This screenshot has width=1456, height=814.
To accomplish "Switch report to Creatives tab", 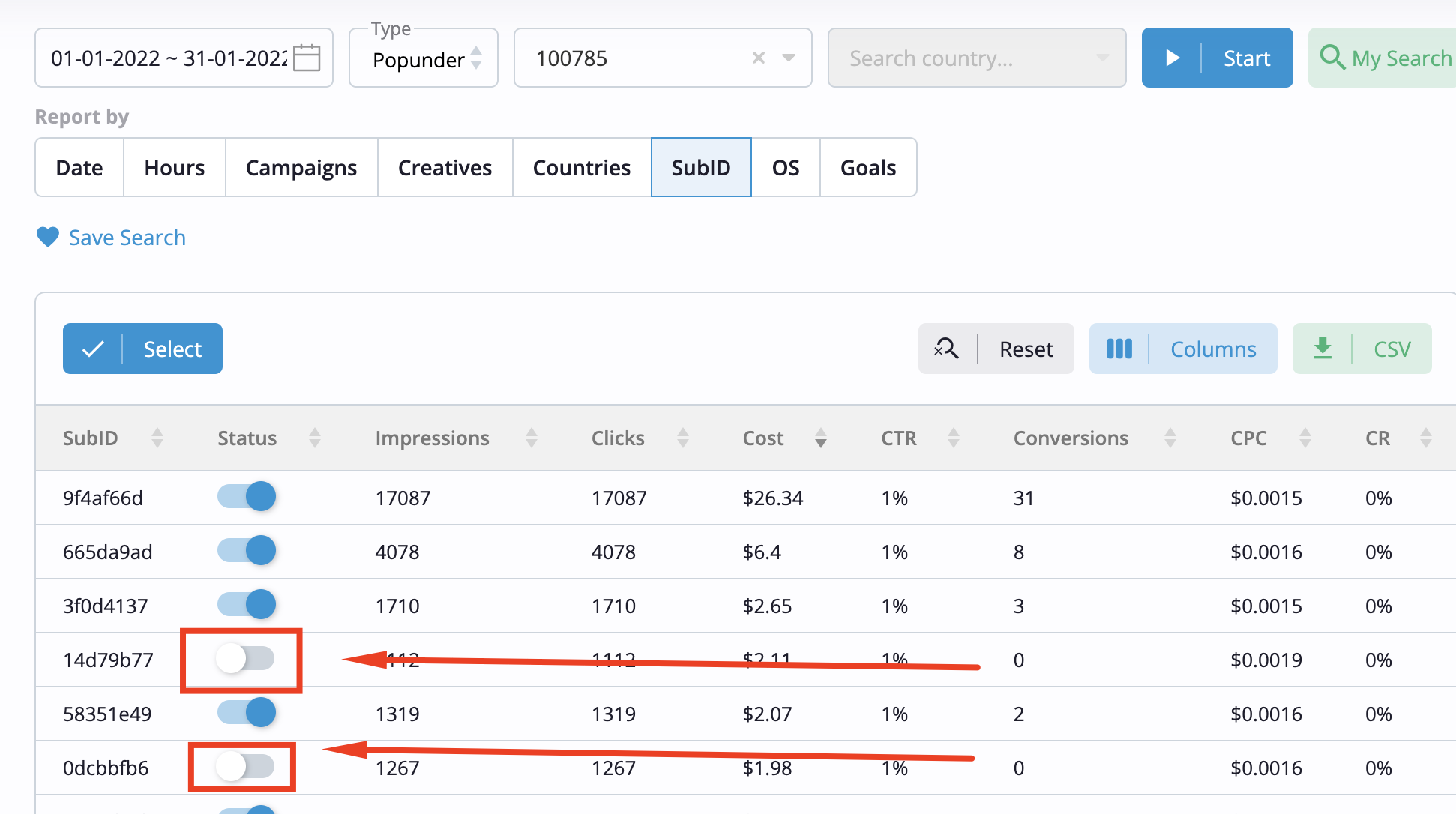I will 445,167.
